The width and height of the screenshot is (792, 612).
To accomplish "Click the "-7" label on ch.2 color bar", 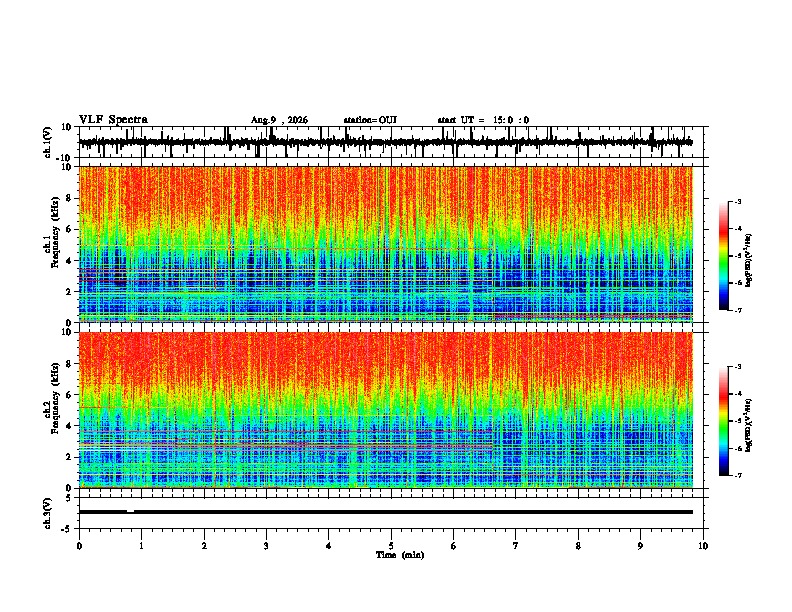I will click(737, 475).
